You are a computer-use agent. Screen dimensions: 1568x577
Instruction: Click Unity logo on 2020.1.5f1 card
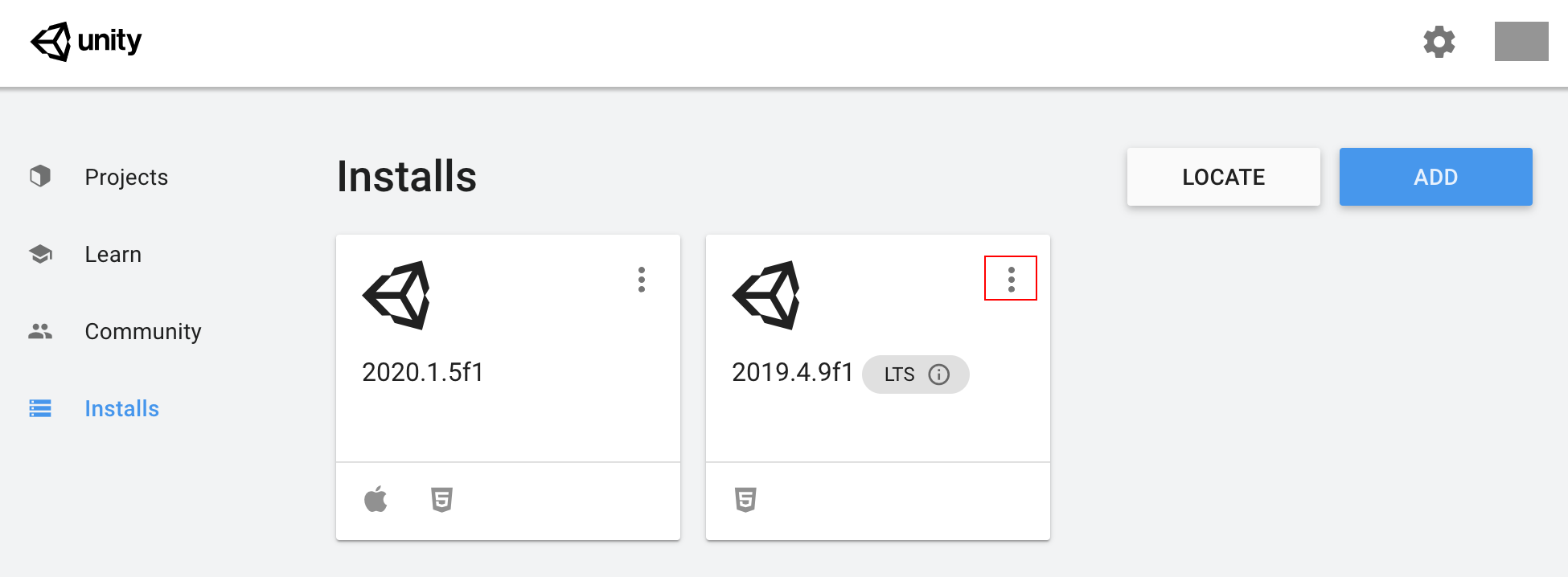[x=396, y=295]
